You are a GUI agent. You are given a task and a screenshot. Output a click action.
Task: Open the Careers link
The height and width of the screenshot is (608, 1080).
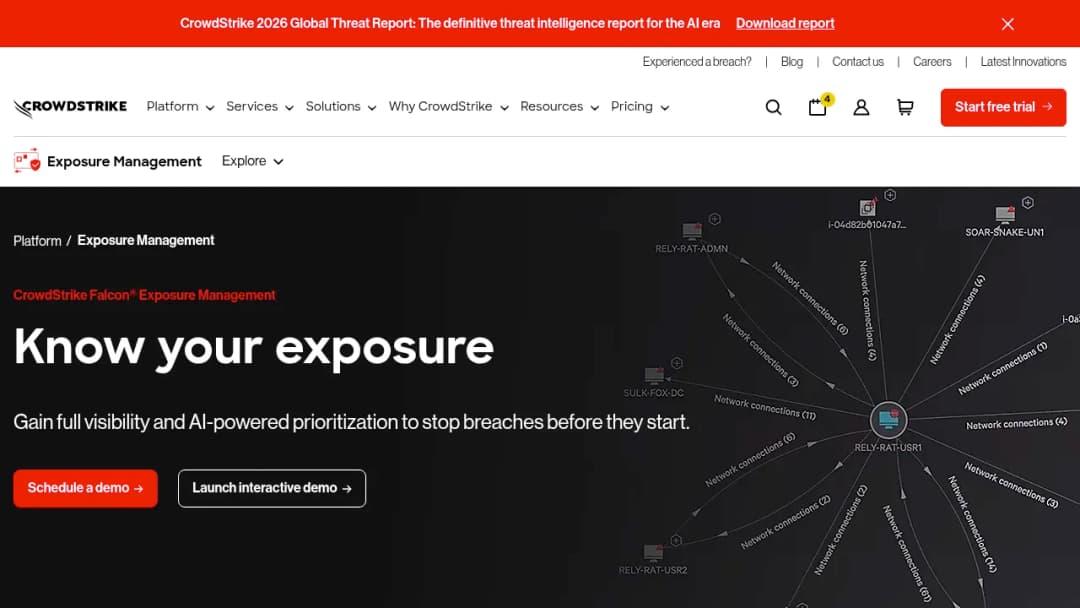click(932, 62)
